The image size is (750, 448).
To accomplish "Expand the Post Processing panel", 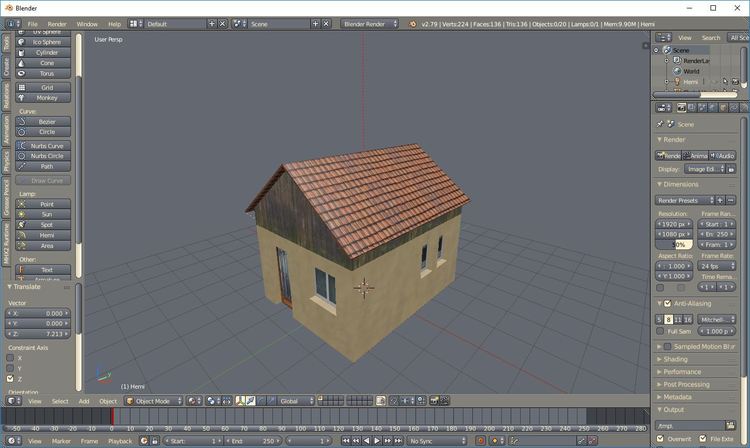I will coord(686,384).
